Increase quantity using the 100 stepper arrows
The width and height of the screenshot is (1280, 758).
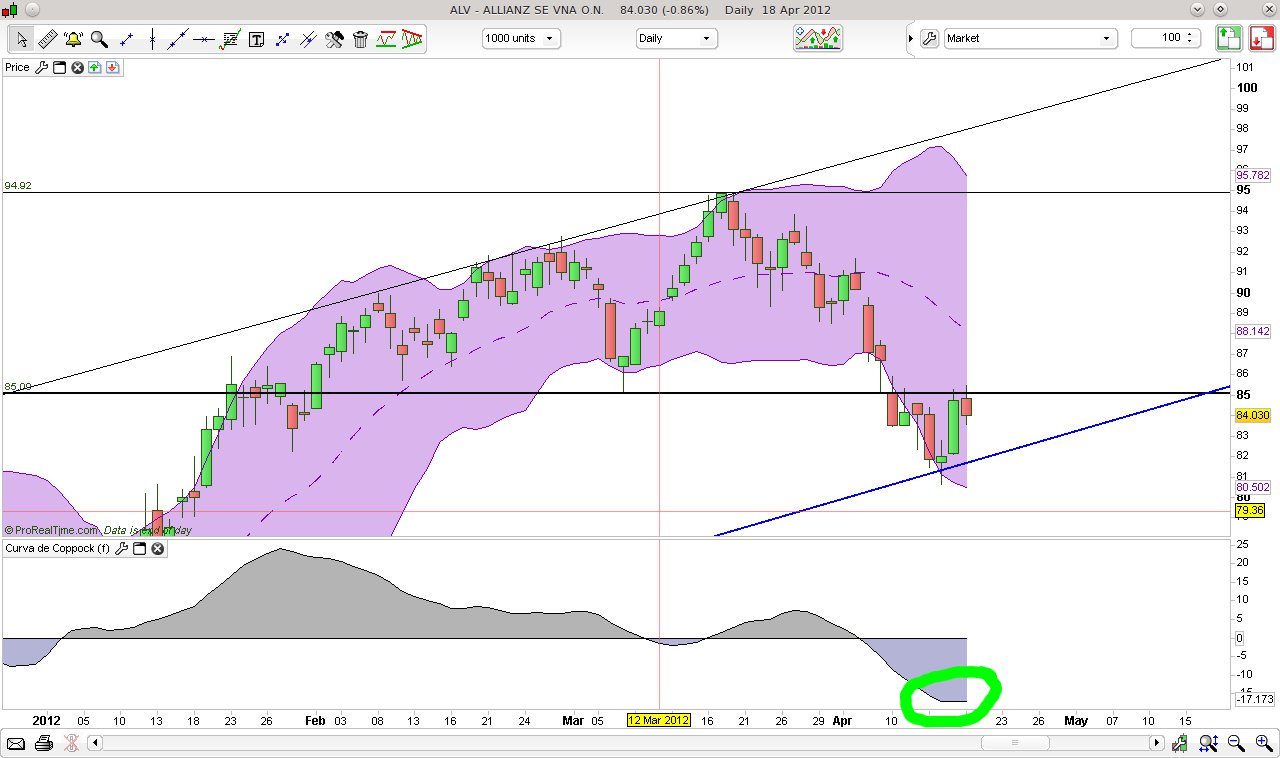(x=1190, y=32)
